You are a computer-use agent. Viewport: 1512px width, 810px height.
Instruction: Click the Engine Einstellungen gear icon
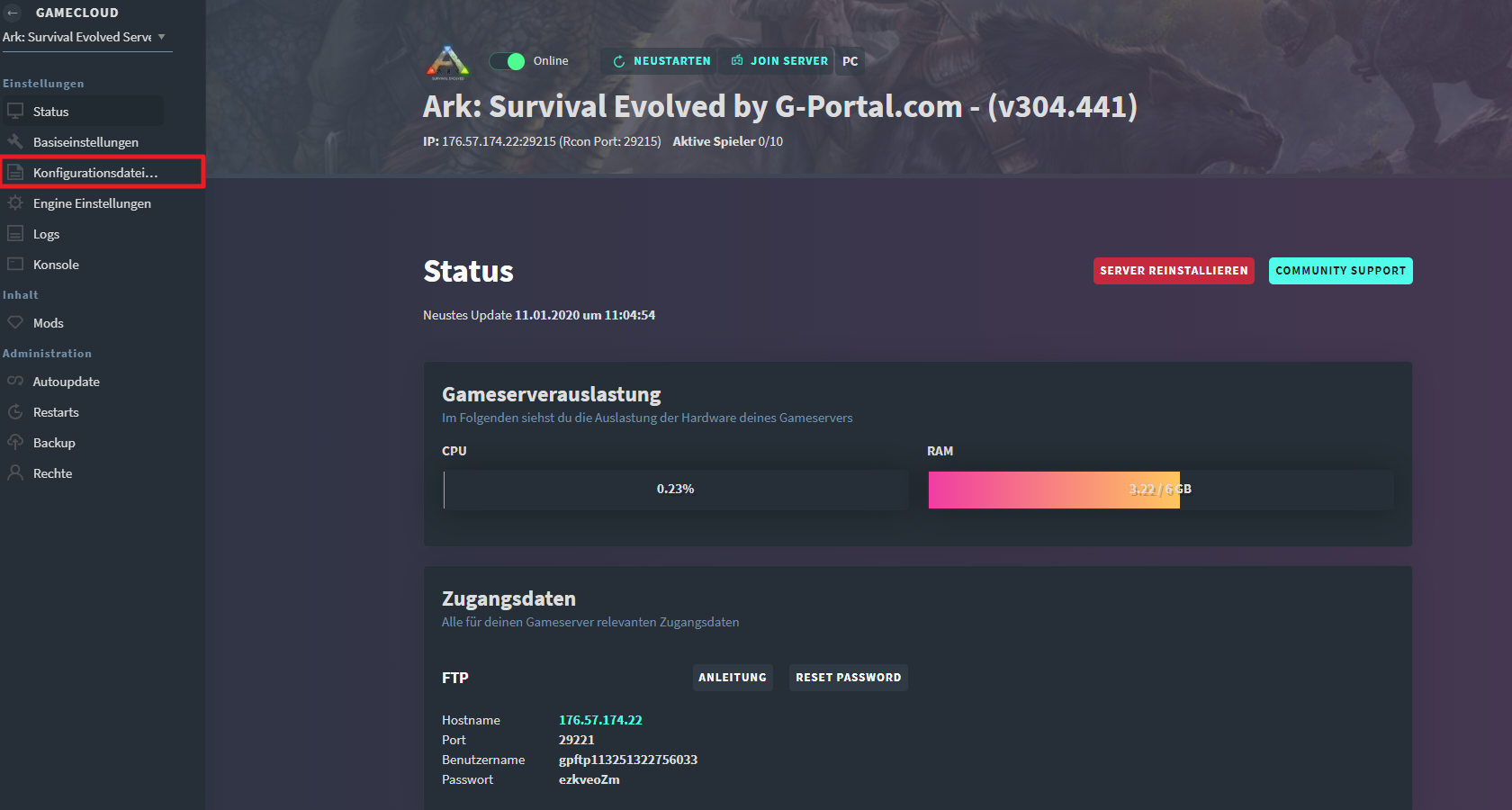pos(15,203)
